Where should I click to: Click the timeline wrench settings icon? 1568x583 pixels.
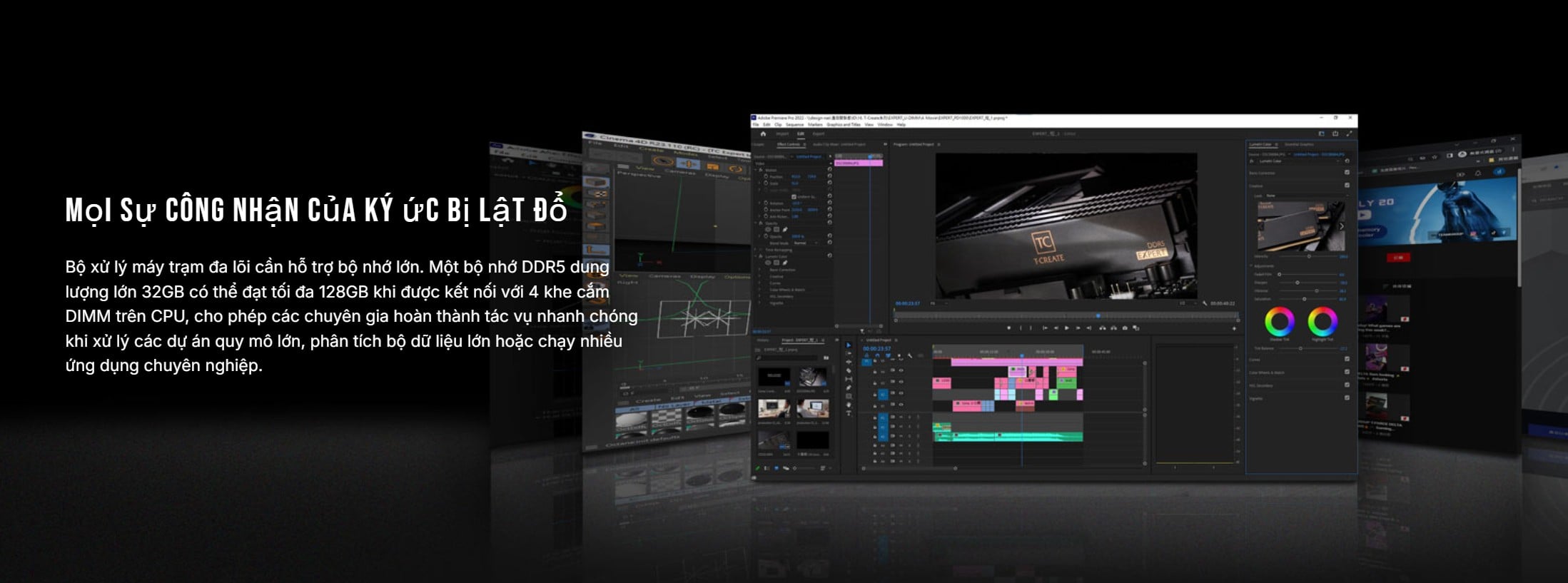coord(910,355)
